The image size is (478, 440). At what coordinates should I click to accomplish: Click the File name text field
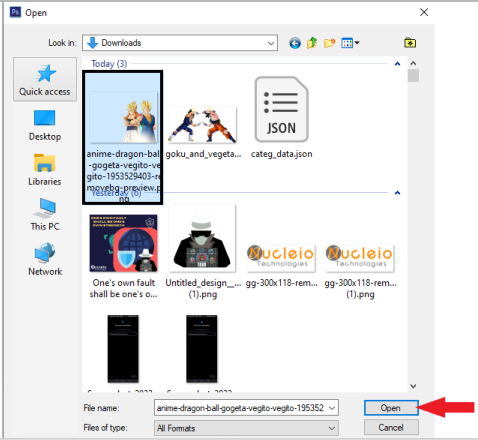(240, 408)
